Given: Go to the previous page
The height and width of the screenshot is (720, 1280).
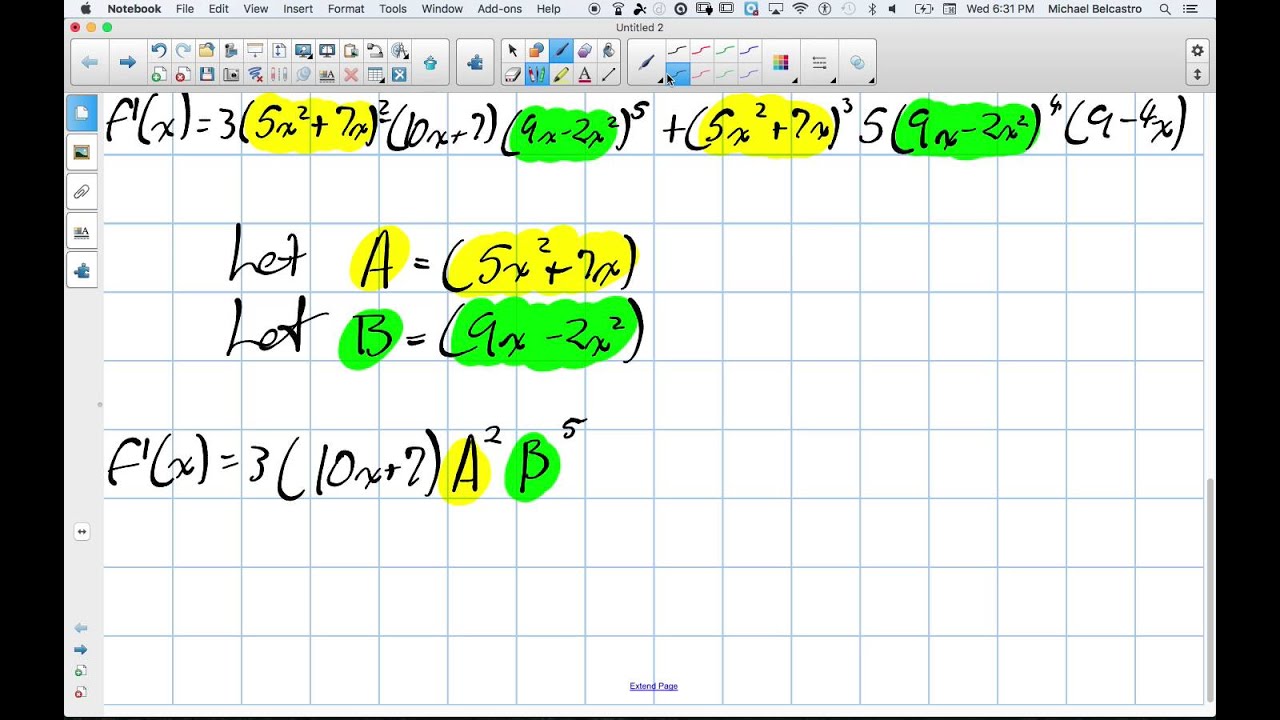Looking at the screenshot, I should 89,62.
